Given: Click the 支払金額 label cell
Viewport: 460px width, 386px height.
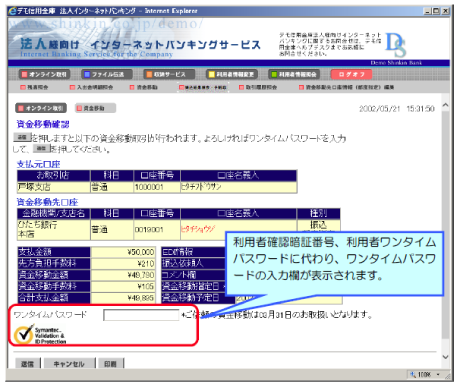Looking at the screenshot, I should tap(54, 252).
